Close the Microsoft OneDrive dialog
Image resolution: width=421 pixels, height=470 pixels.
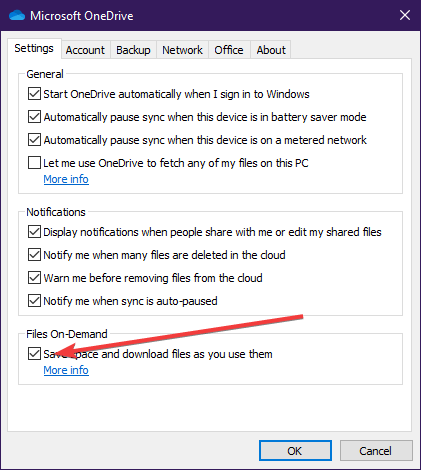tap(405, 15)
